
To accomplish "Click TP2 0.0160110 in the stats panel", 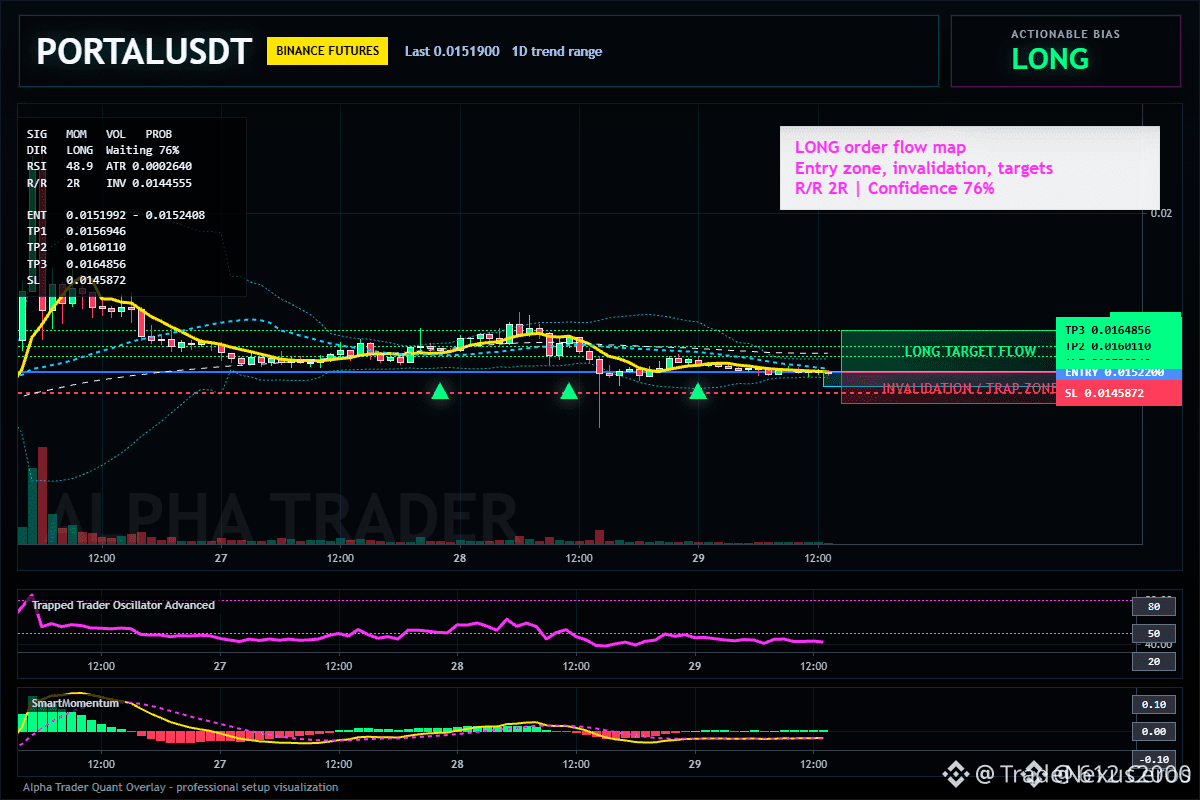I will 76,247.
